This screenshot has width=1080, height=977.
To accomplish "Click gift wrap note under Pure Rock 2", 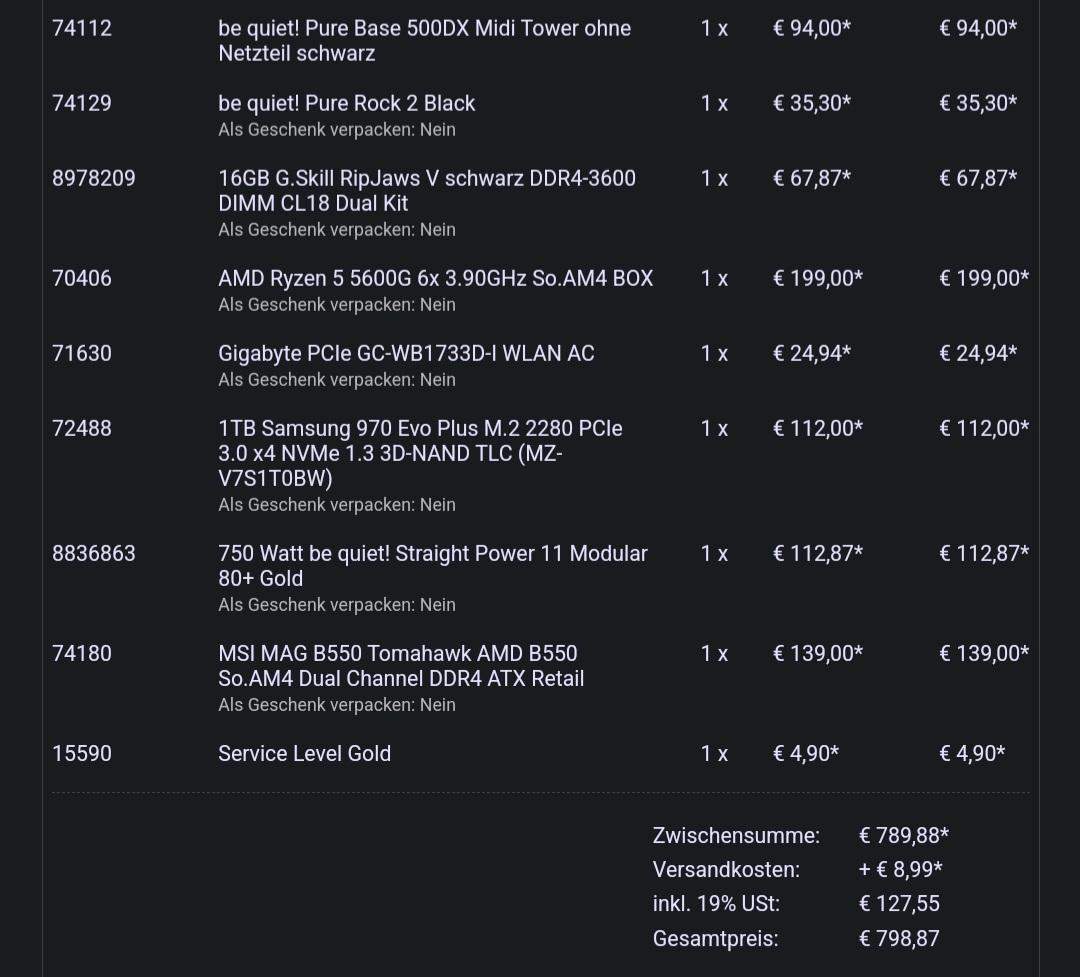I will pos(337,129).
